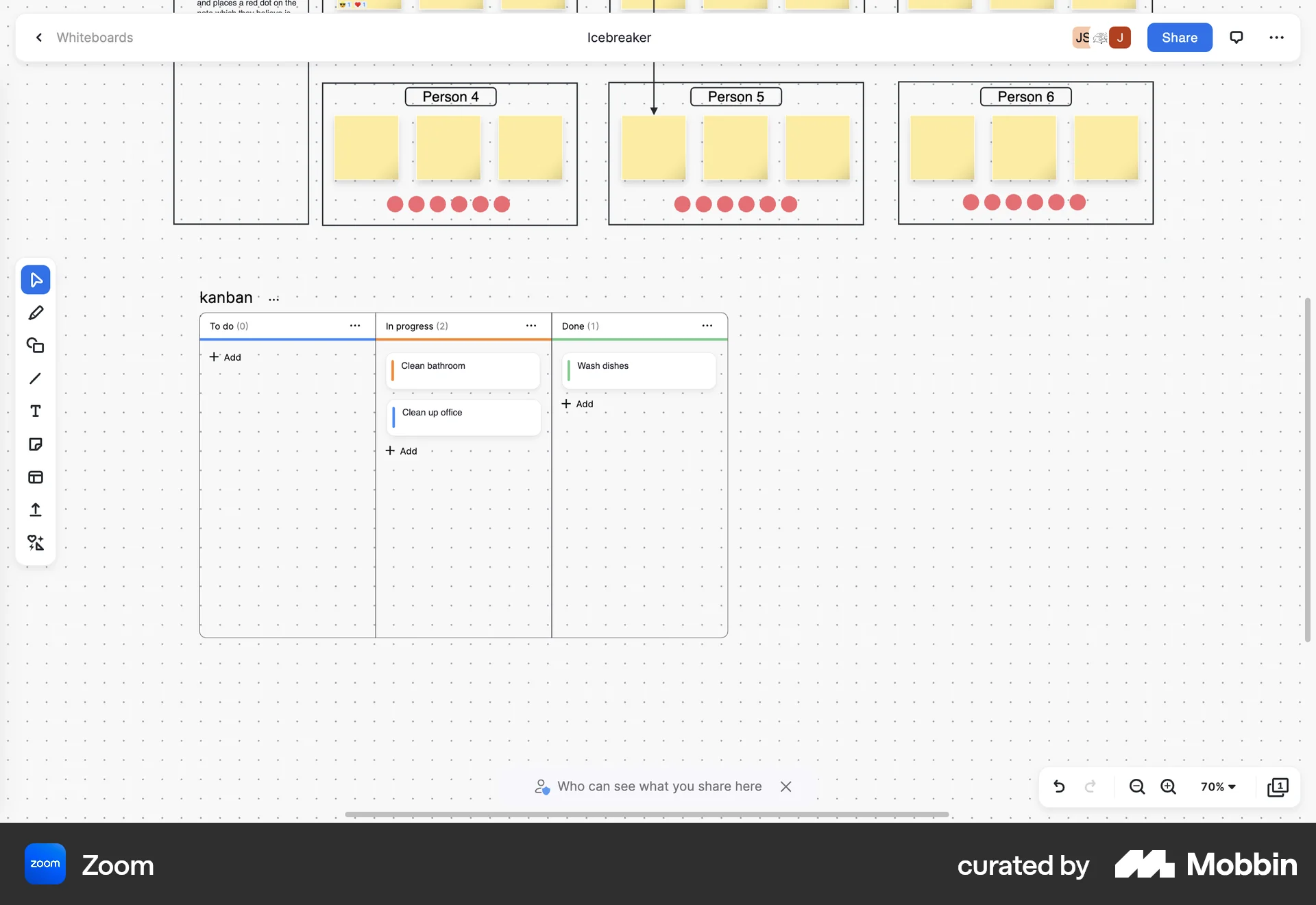Click the Undo icon
Viewport: 1316px width, 905px height.
point(1059,786)
